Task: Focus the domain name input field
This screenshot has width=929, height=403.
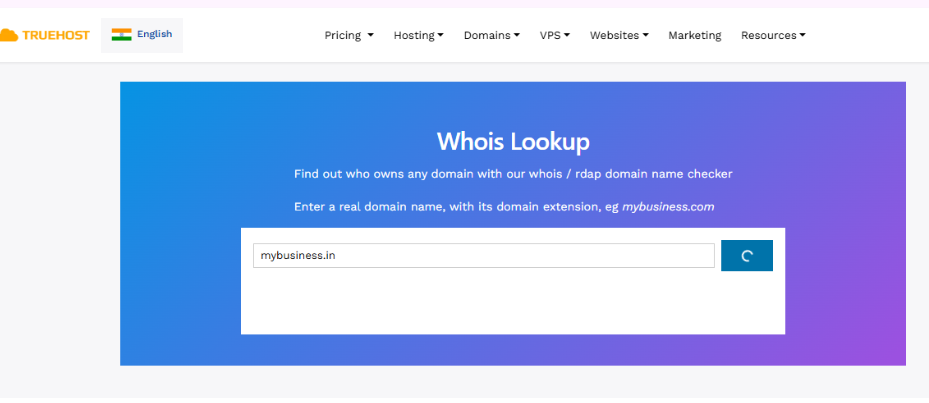Action: point(483,255)
